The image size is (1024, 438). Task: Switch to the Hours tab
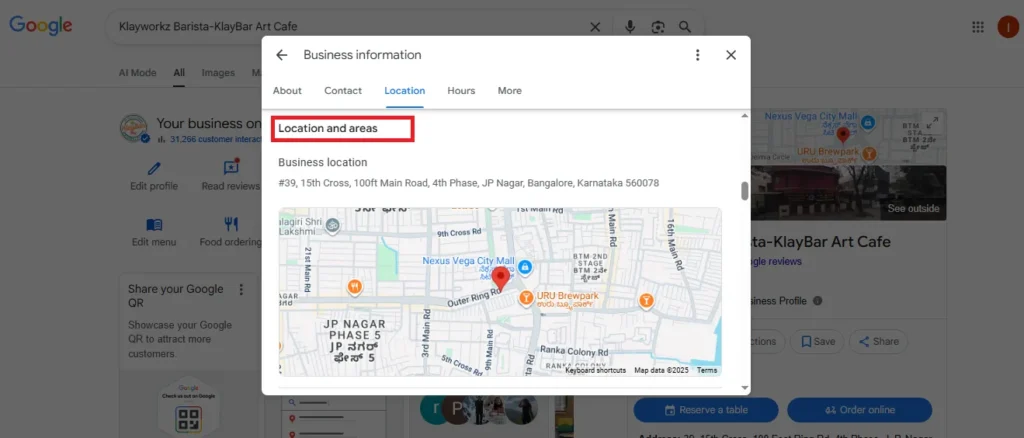[461, 91]
